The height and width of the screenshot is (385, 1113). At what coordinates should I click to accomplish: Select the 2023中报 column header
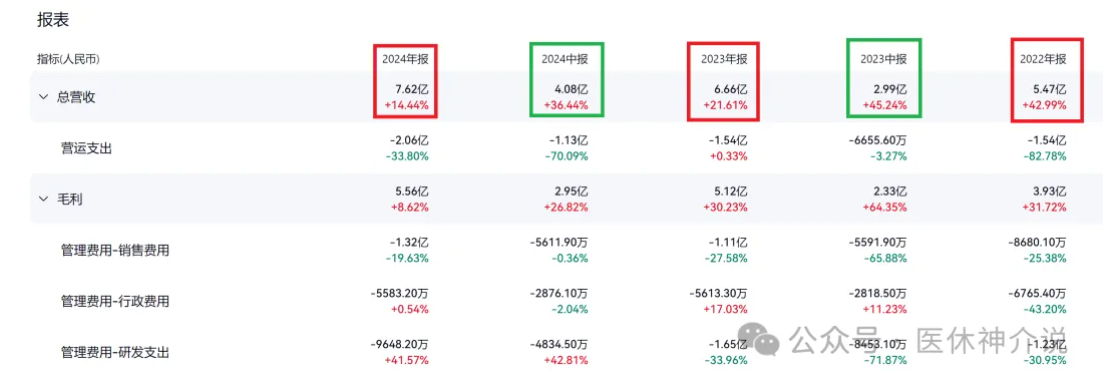tap(883, 60)
